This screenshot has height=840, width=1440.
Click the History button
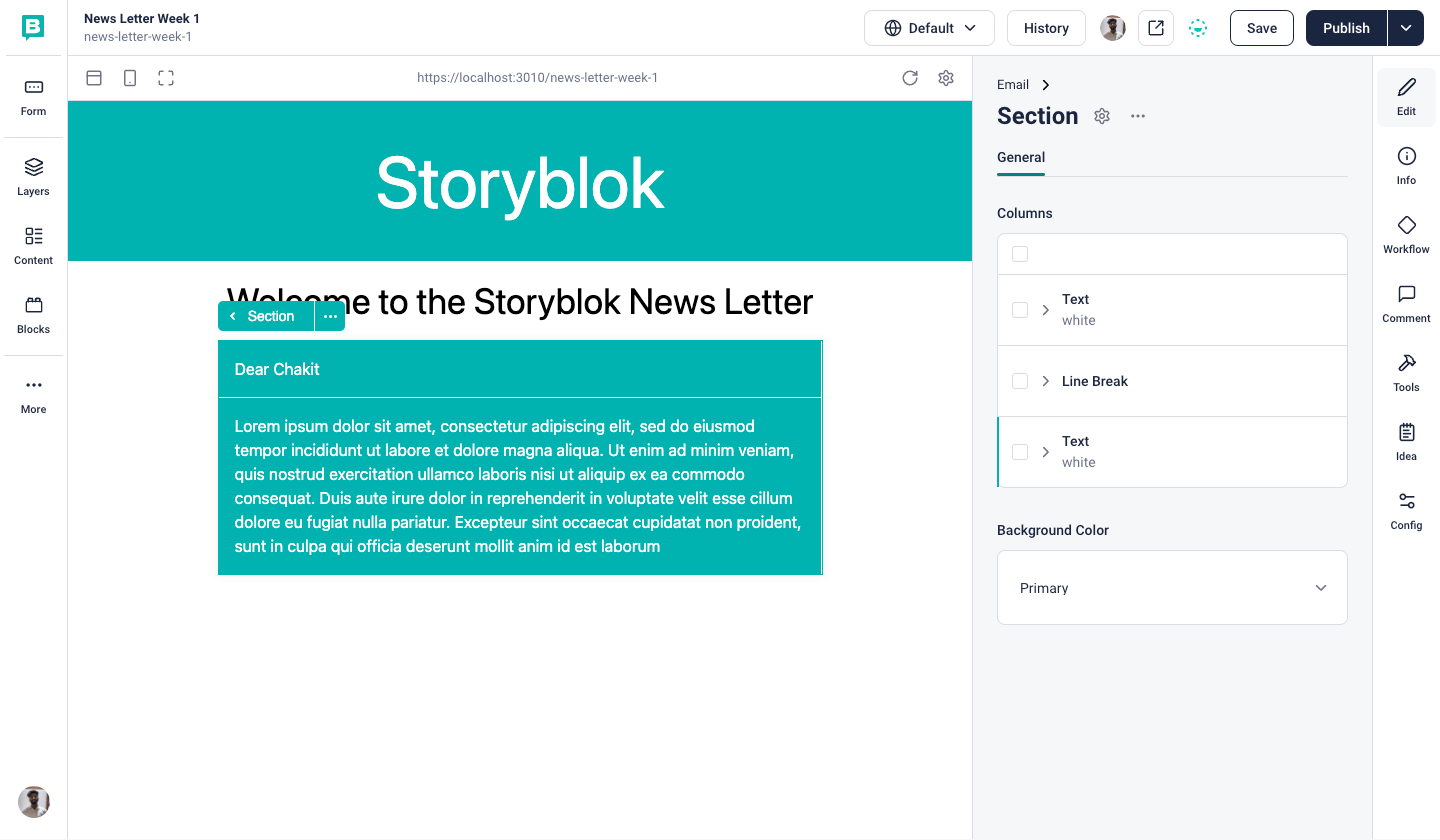[1046, 28]
